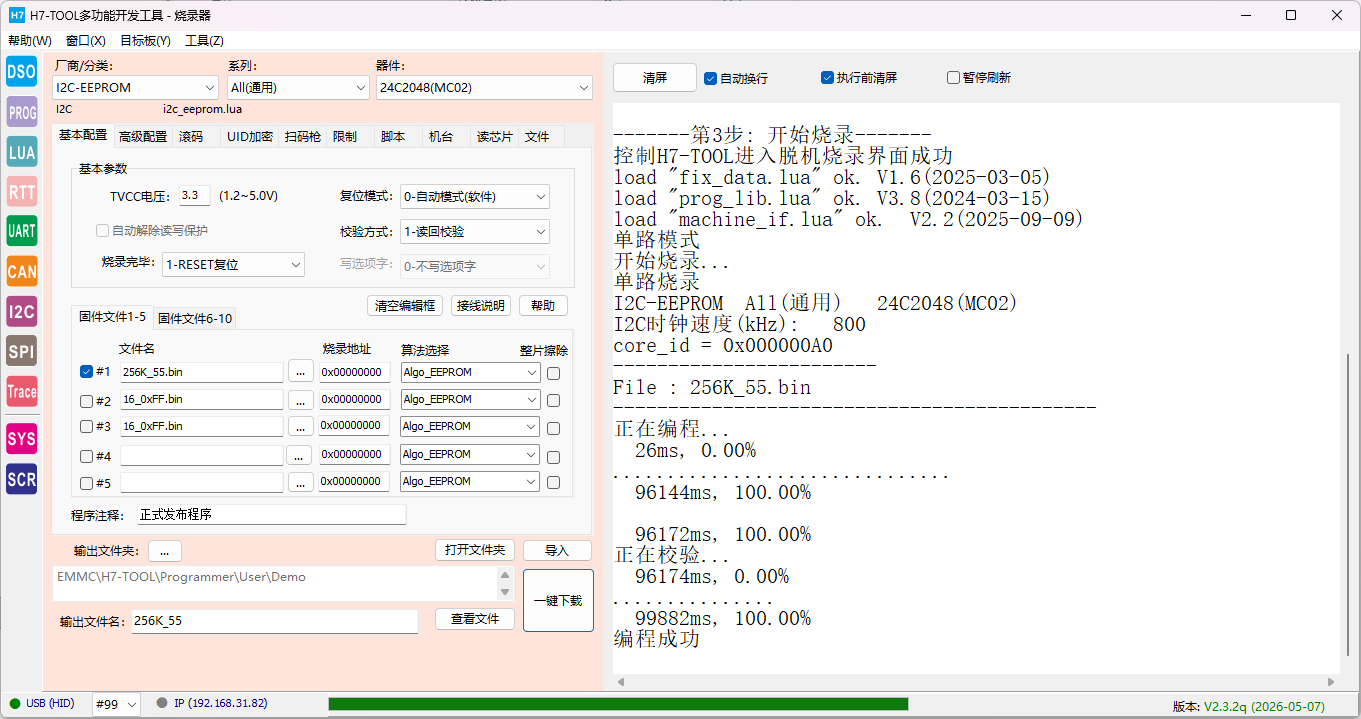Click the 查看文件 button

(x=474, y=619)
